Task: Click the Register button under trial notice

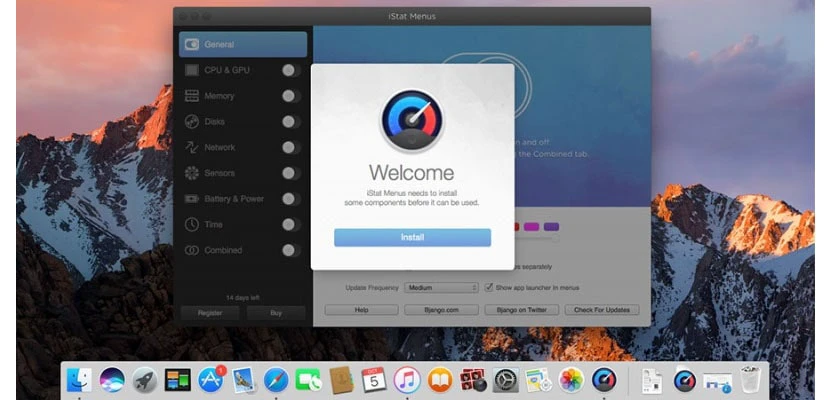Action: tap(210, 313)
